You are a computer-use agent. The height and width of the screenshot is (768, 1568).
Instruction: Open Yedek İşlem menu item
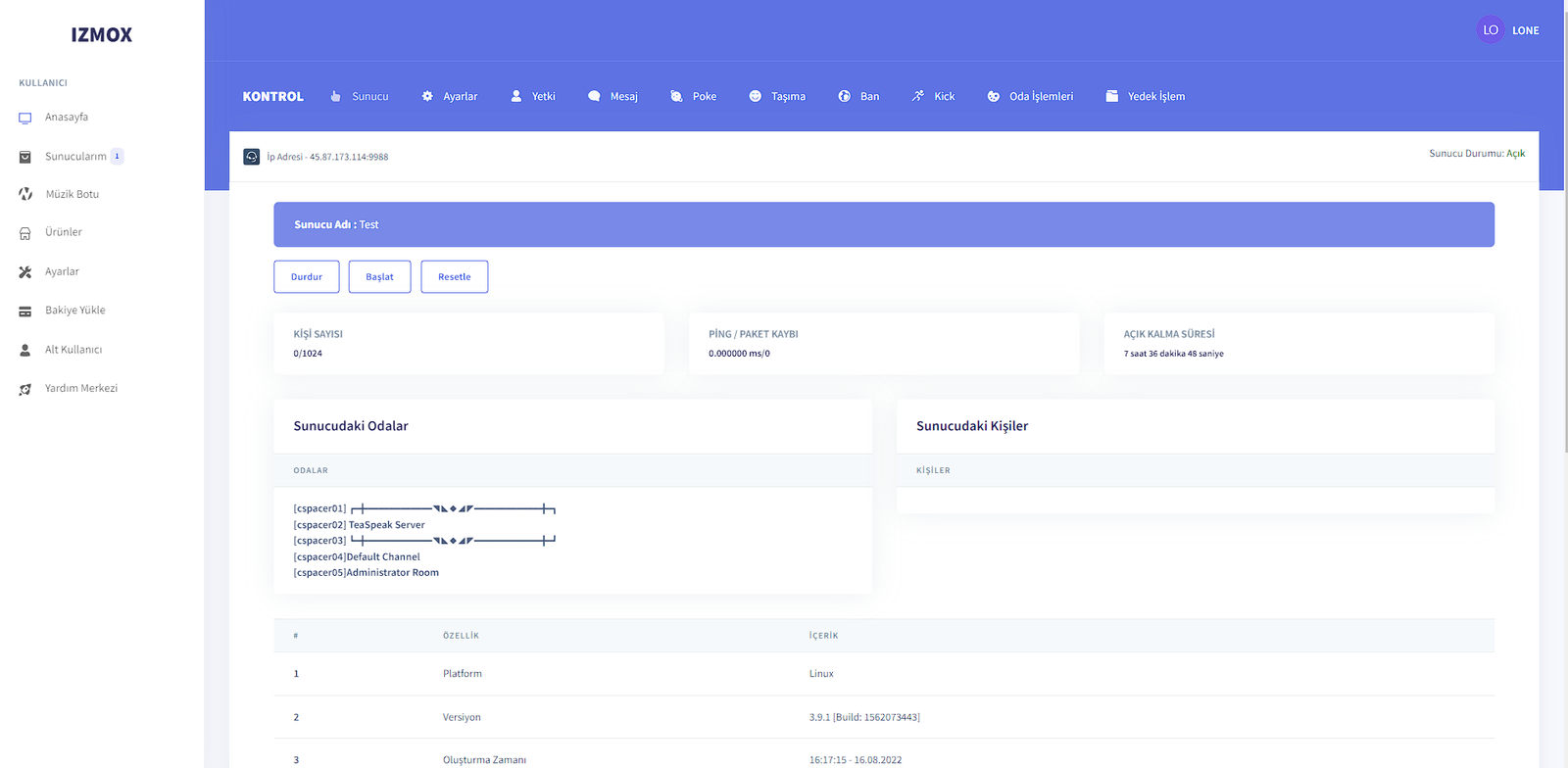1146,96
